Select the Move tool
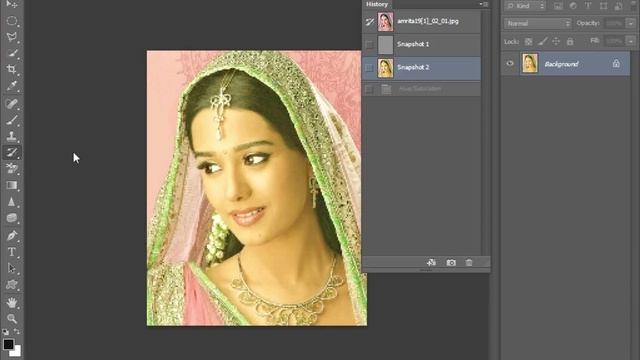The width and height of the screenshot is (640, 360). [12, 4]
